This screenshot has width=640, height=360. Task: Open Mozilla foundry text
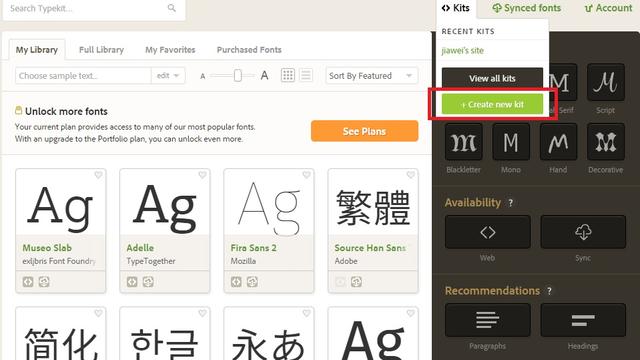(x=243, y=261)
